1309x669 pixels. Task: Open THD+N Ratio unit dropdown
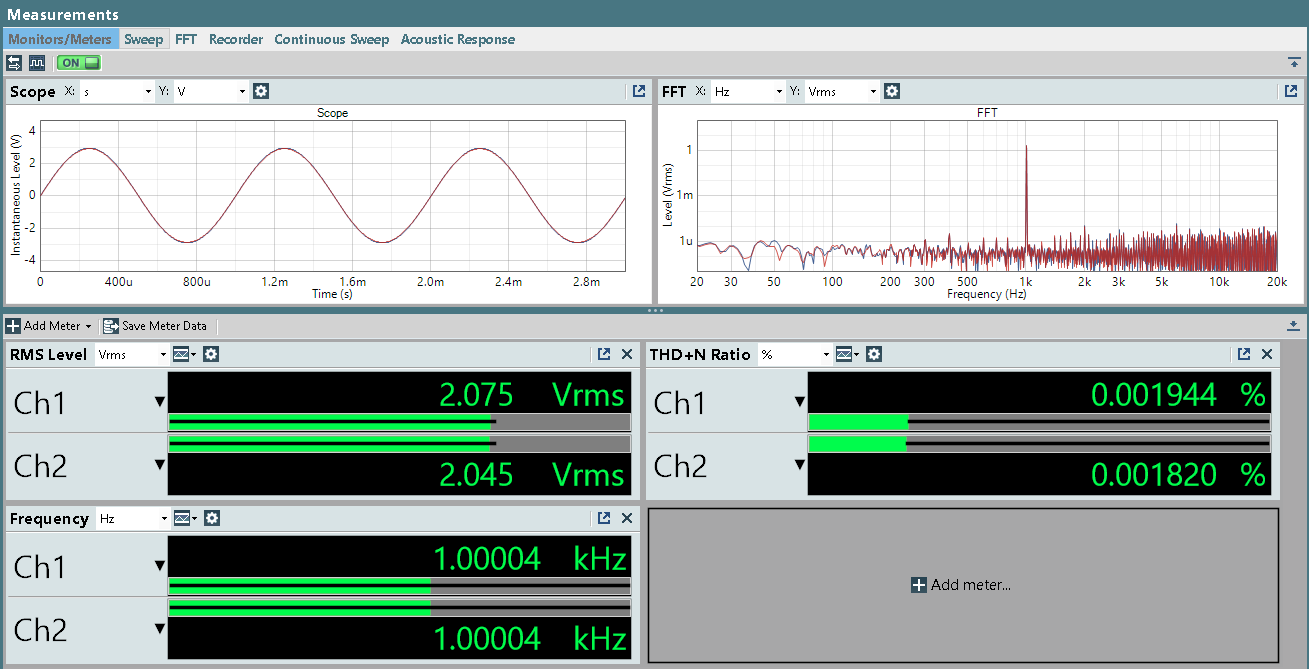[x=795, y=354]
